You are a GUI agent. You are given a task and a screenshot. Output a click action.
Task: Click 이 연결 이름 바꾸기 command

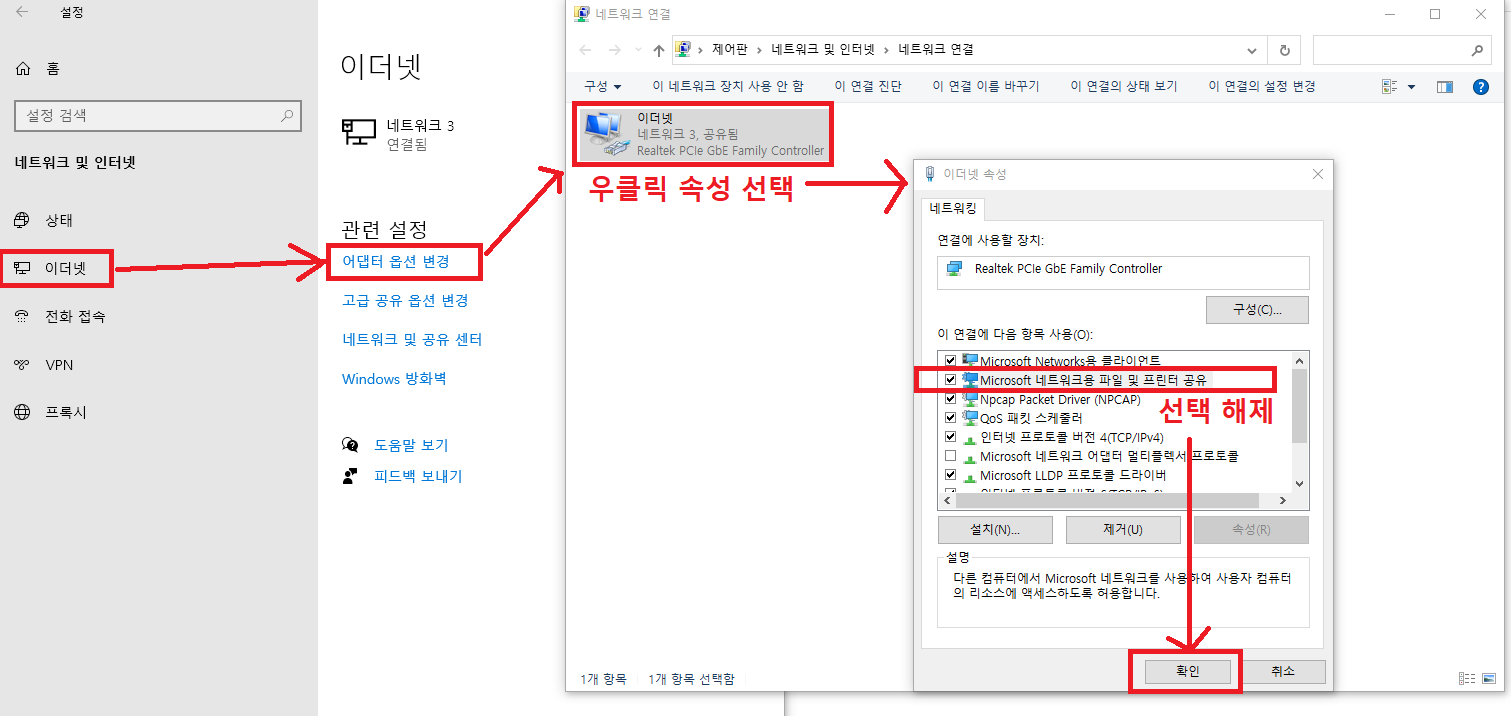[x=986, y=87]
